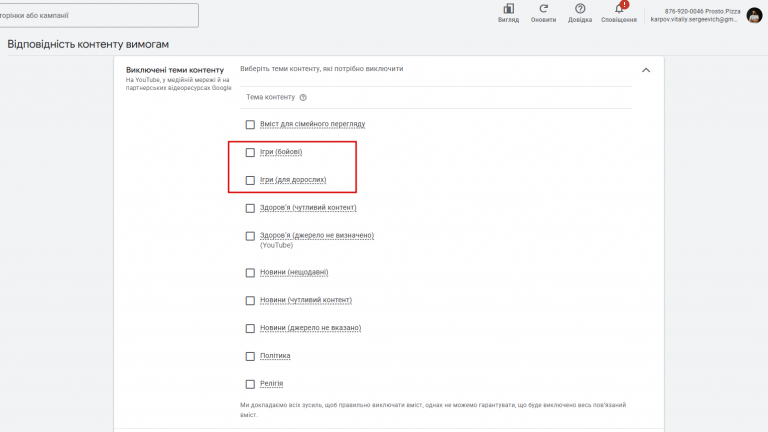Select the Здоров'я (чутливий контент) checkbox
Viewport: 768px width, 432px height.
pyautogui.click(x=250, y=208)
